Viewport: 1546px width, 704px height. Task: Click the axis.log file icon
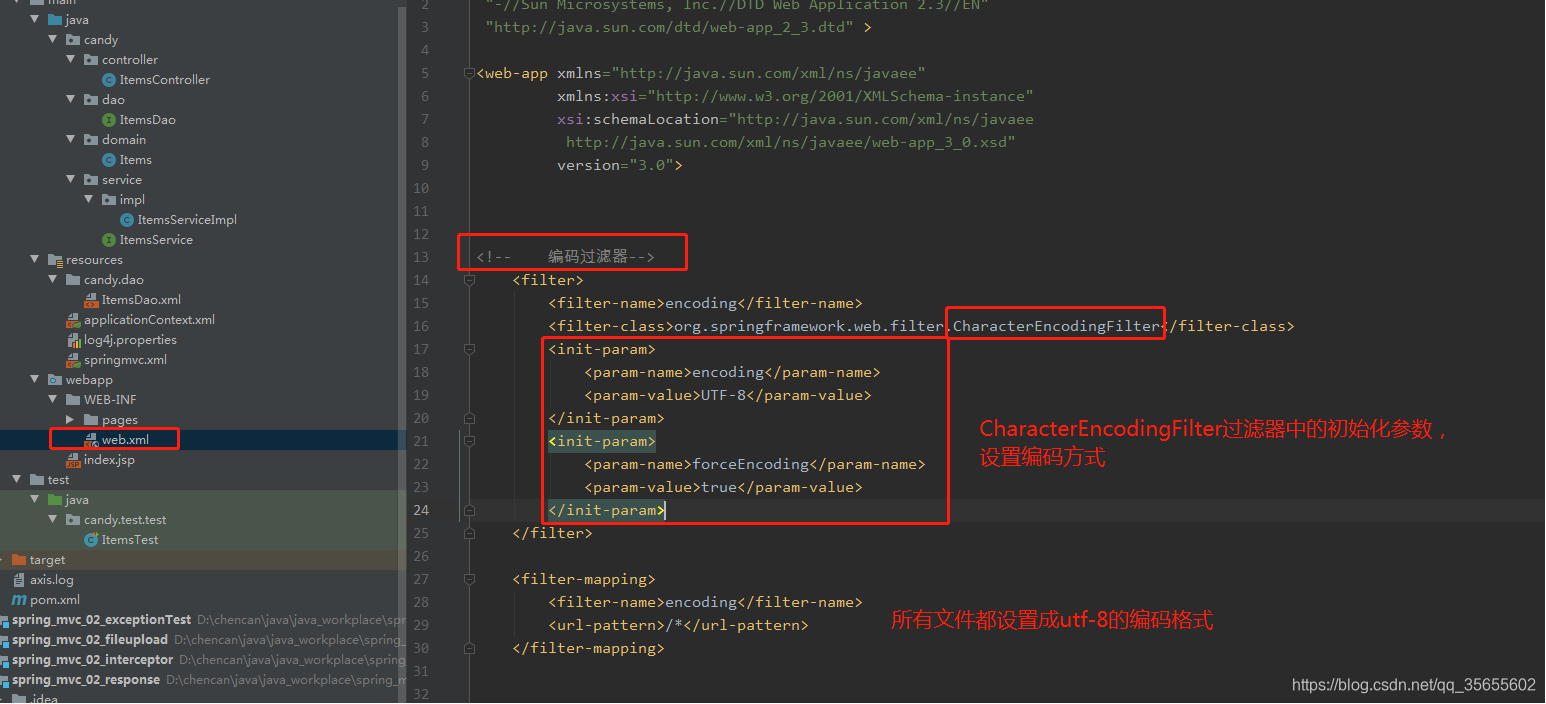19,580
